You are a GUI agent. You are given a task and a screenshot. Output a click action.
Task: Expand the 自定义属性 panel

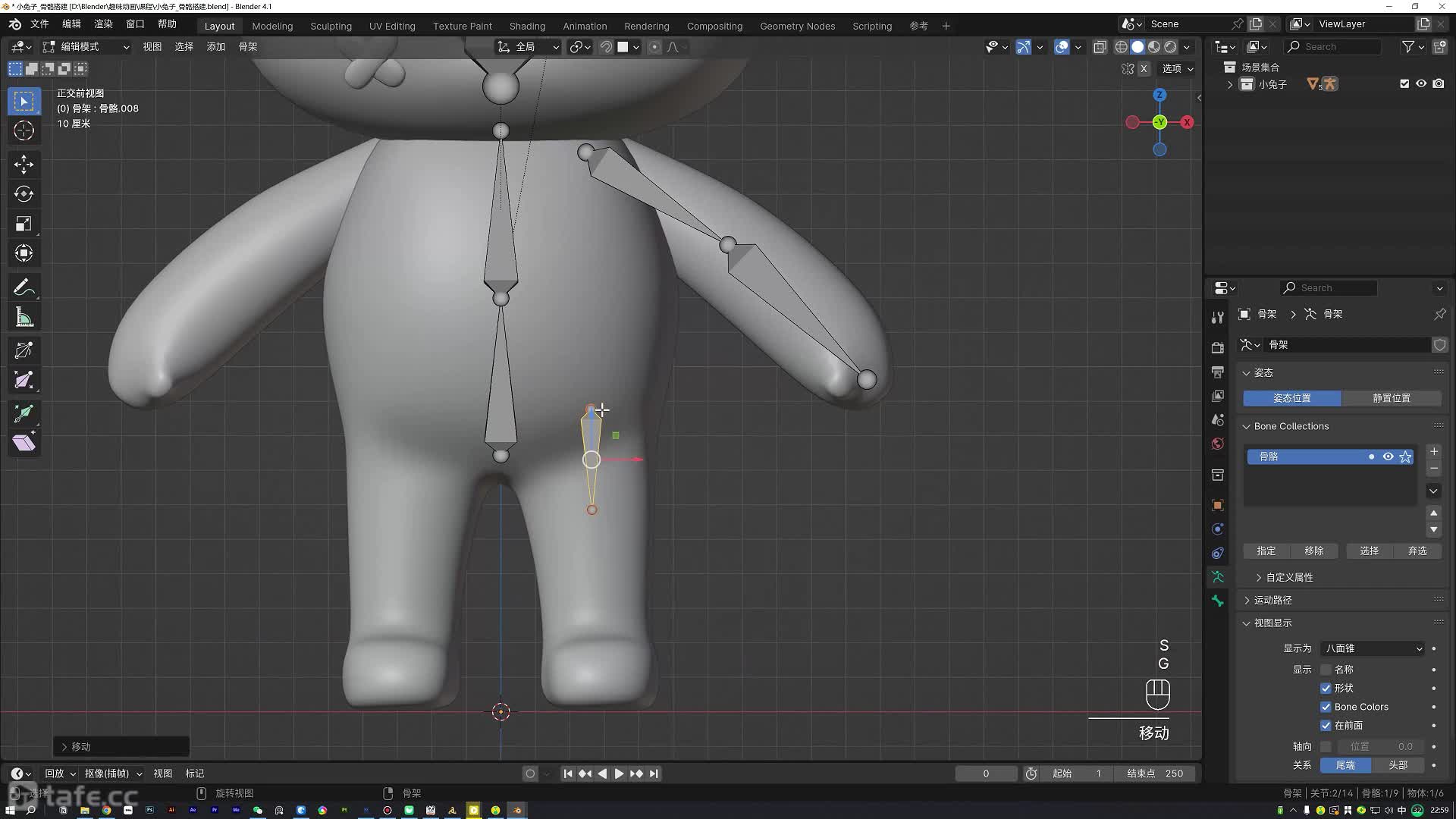1259,578
